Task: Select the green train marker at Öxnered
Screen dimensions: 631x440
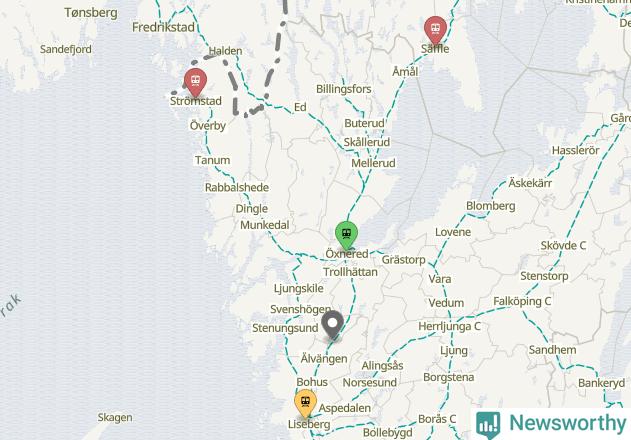Action: point(346,235)
